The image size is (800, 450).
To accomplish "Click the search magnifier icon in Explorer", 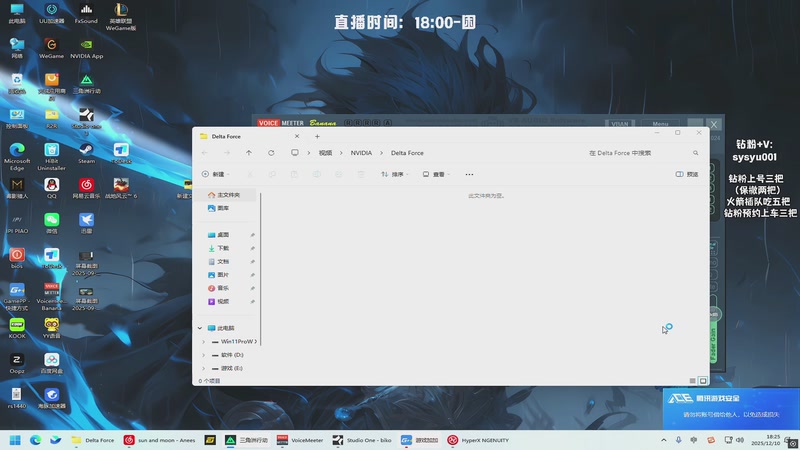I will pyautogui.click(x=695, y=153).
